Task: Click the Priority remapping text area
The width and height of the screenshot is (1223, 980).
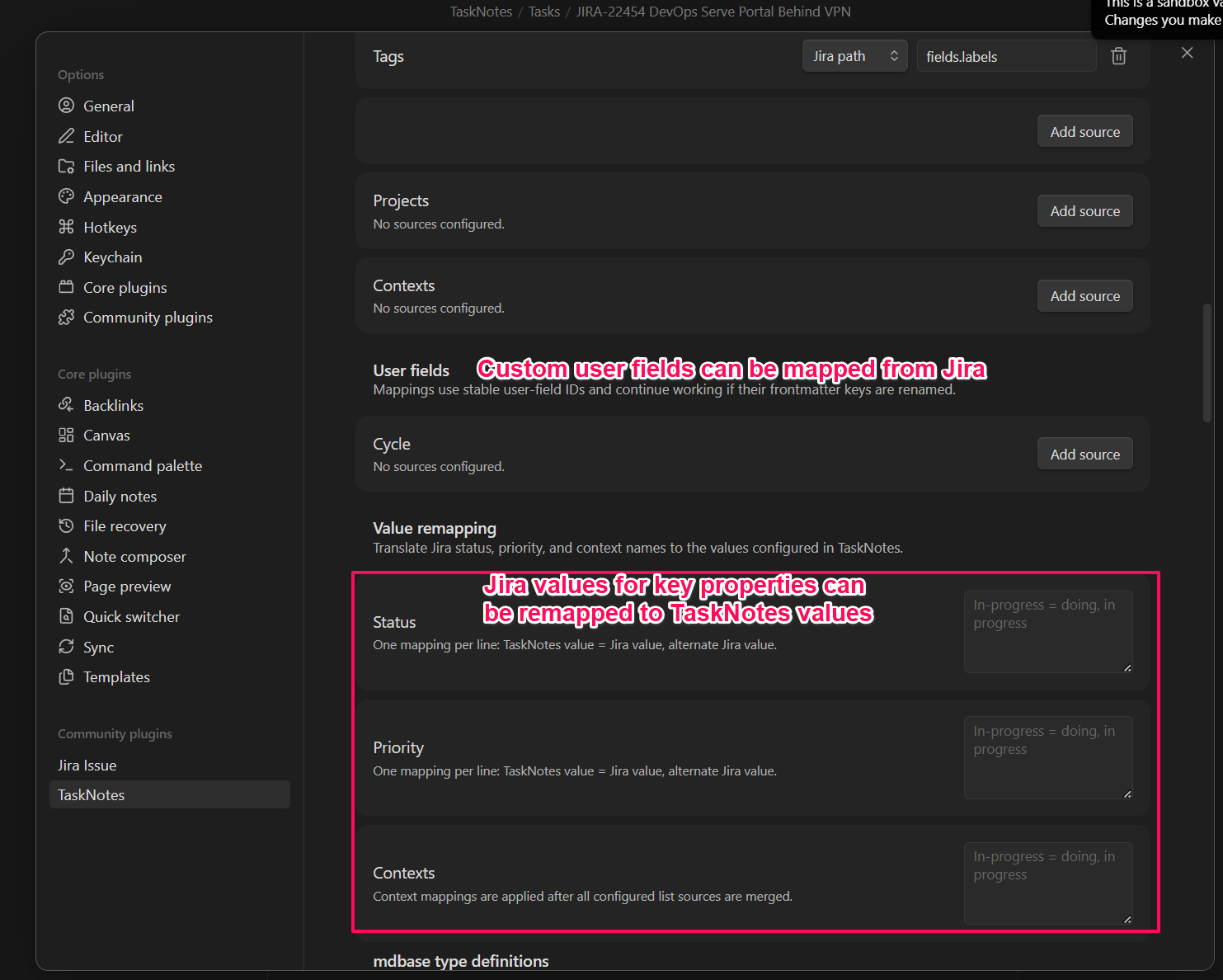Action: pyautogui.click(x=1048, y=757)
